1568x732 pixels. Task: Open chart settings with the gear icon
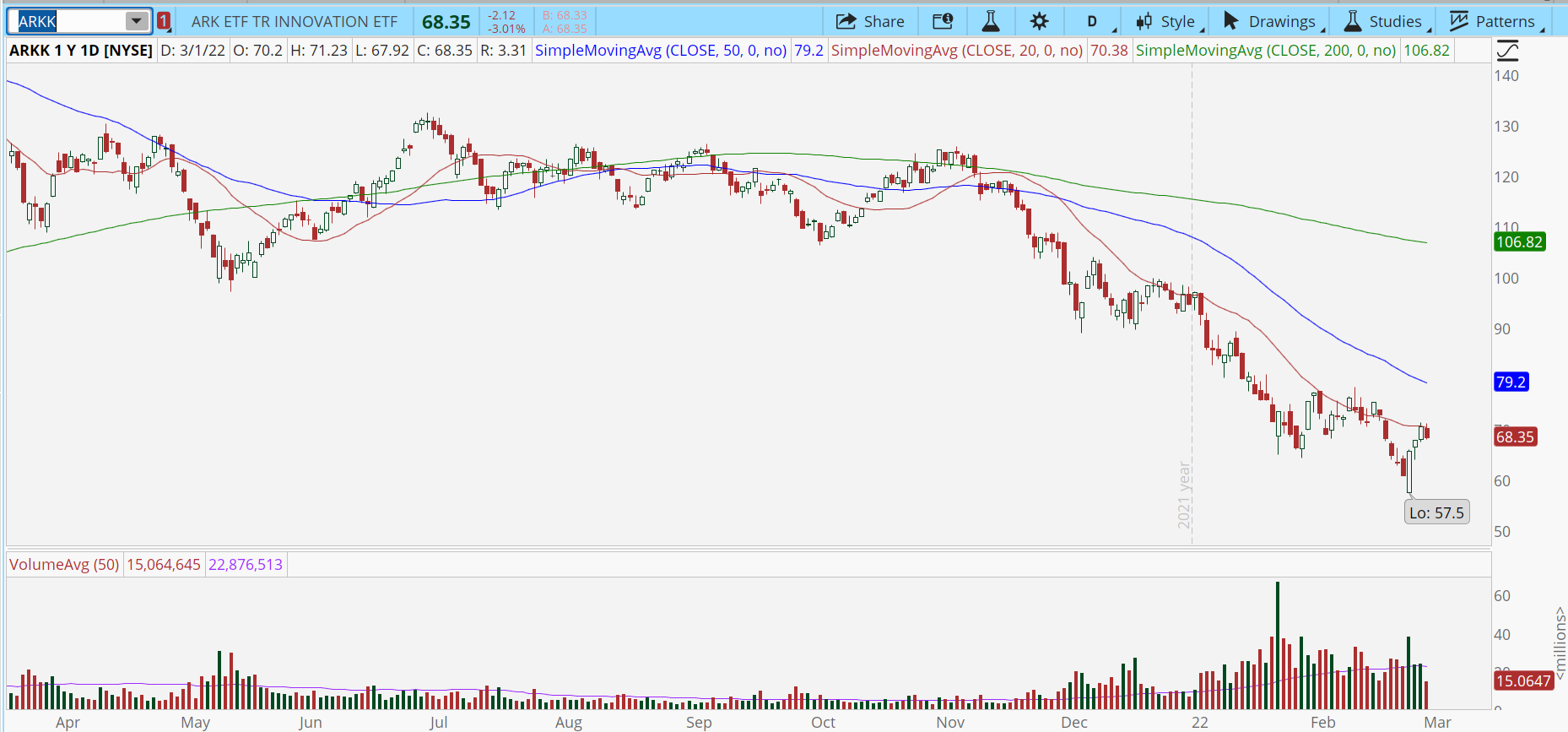coord(1040,21)
